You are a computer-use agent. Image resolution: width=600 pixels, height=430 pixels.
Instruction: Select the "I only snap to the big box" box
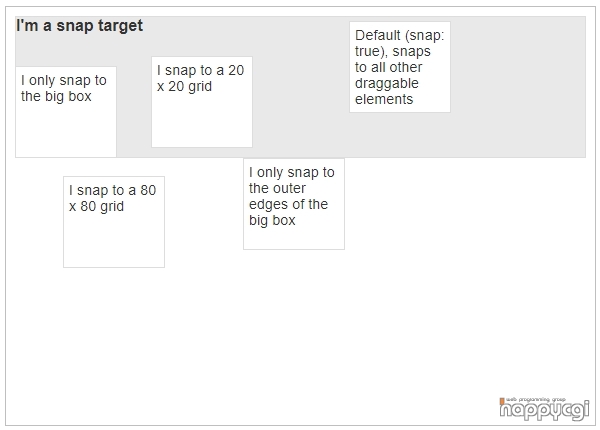pos(66,112)
